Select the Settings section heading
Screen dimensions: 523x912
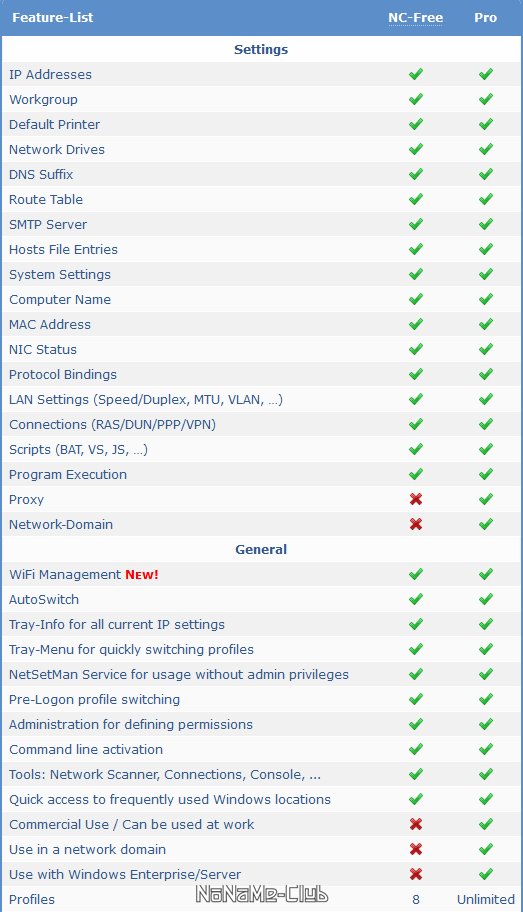[261, 49]
